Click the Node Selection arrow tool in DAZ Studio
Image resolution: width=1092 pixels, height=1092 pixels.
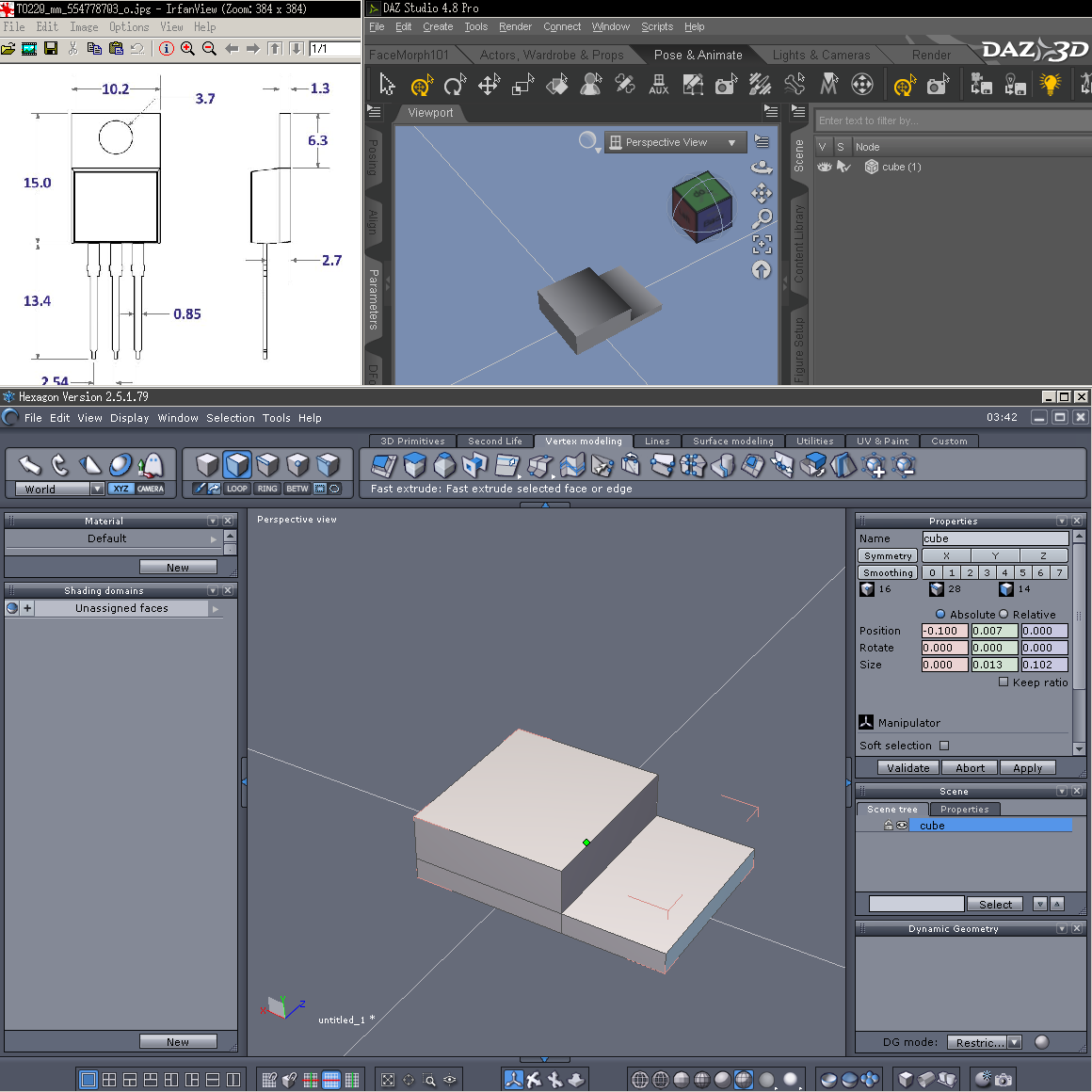click(387, 85)
